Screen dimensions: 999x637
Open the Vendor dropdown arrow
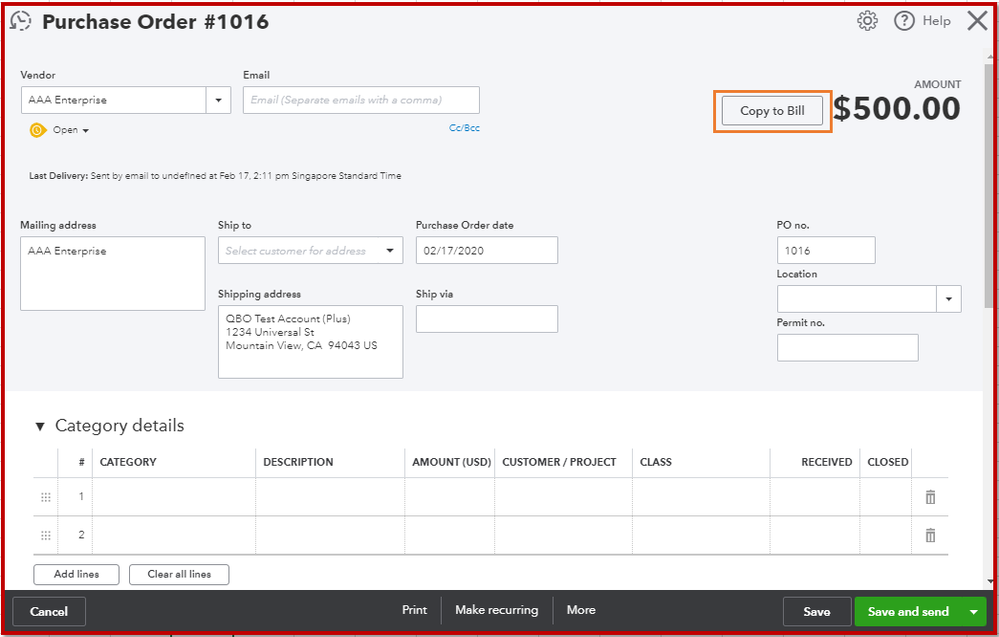point(219,100)
